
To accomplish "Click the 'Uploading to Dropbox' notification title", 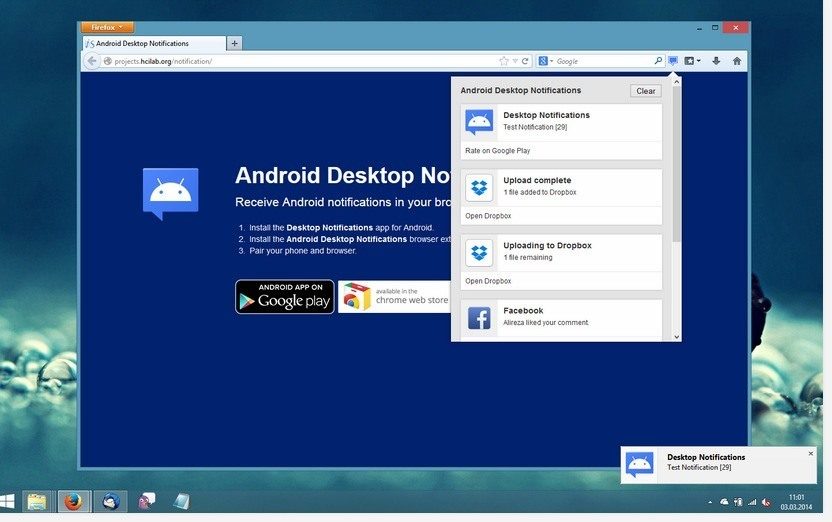I will pyautogui.click(x=547, y=246).
